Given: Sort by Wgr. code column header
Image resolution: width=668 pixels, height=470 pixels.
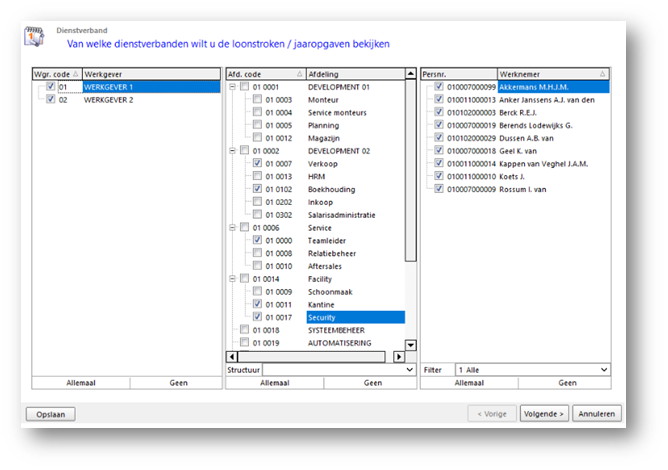Looking at the screenshot, I should [57, 74].
